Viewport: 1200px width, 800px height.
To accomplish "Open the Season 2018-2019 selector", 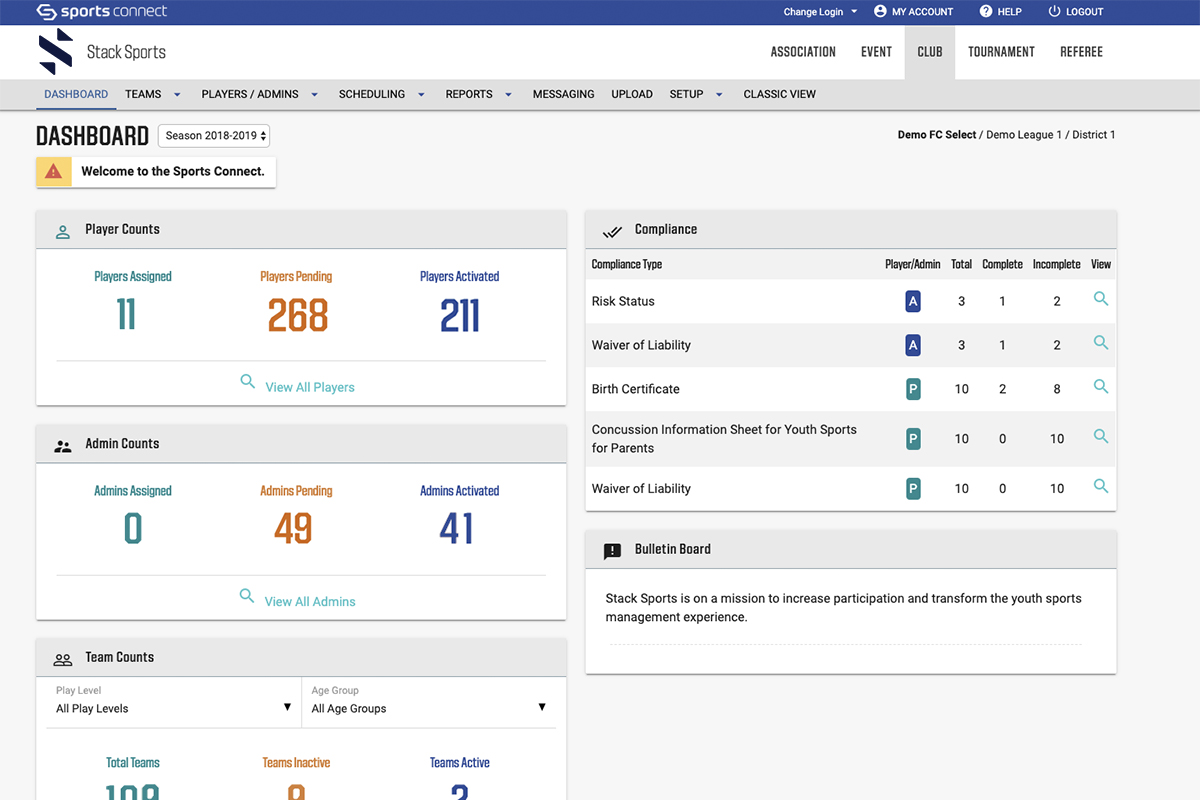I will 214,136.
